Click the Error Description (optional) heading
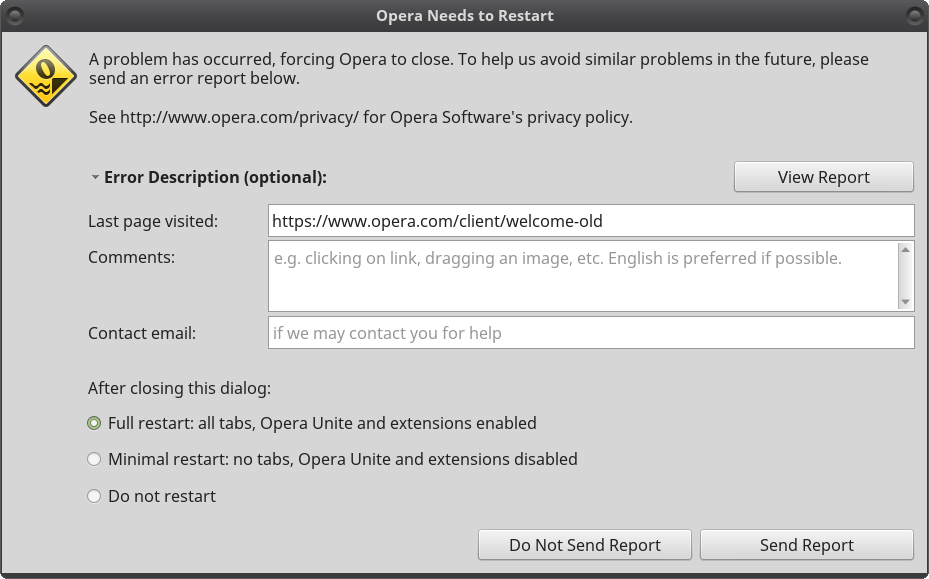 point(215,177)
